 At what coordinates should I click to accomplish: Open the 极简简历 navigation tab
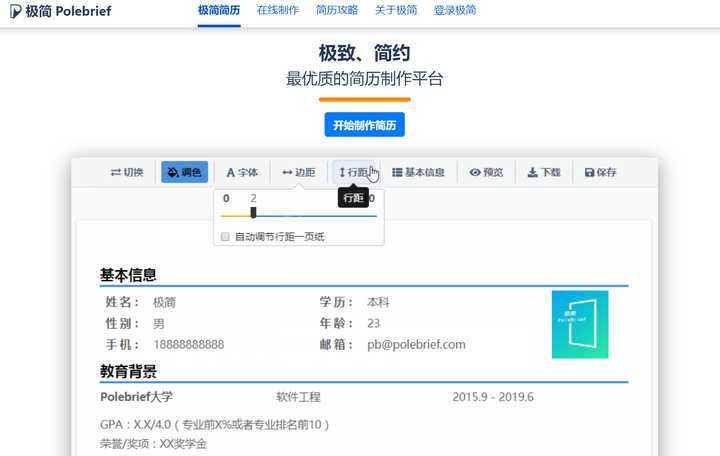[219, 10]
